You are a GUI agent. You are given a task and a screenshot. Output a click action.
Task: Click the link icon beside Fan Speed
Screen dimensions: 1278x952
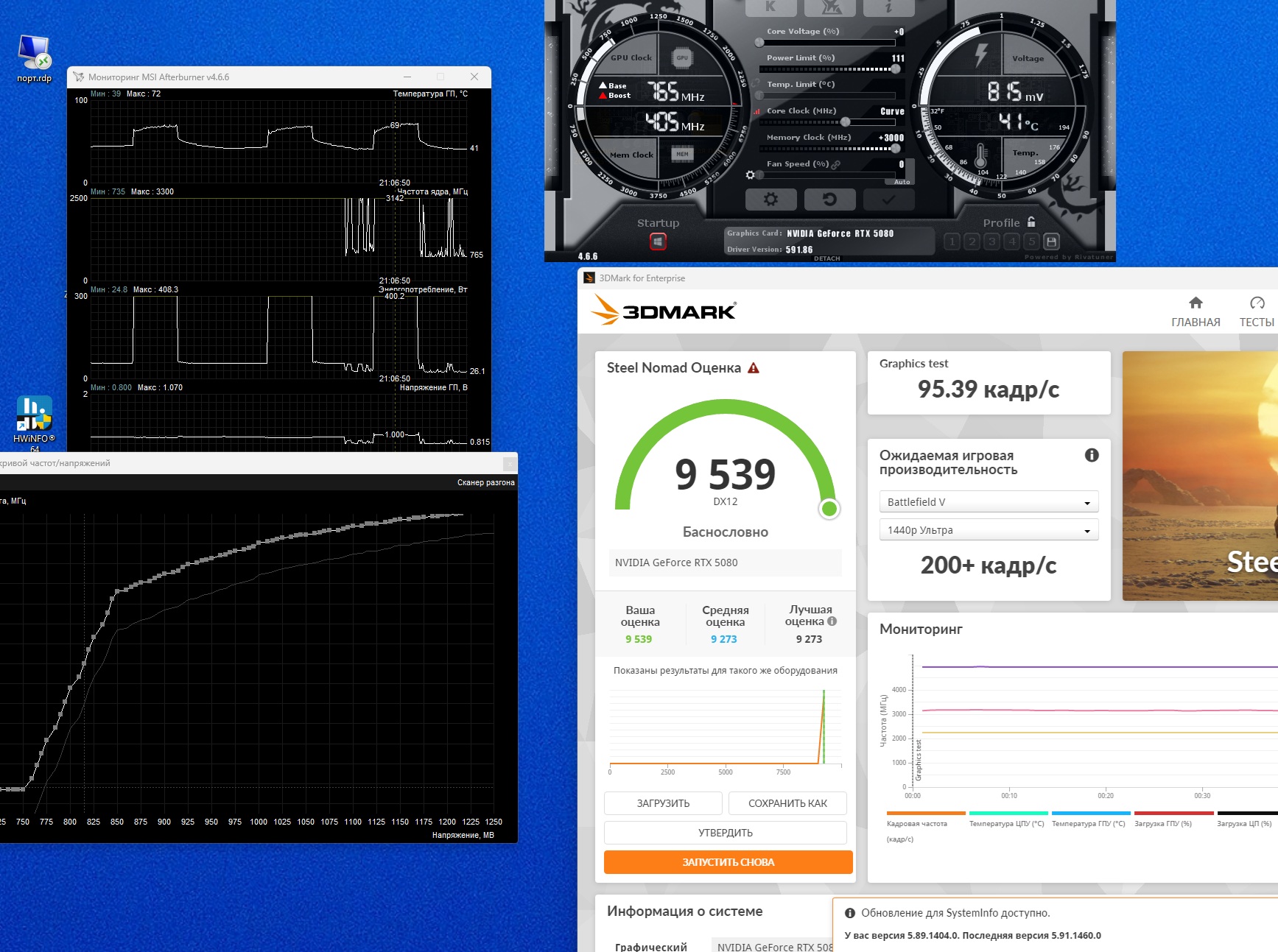836,164
